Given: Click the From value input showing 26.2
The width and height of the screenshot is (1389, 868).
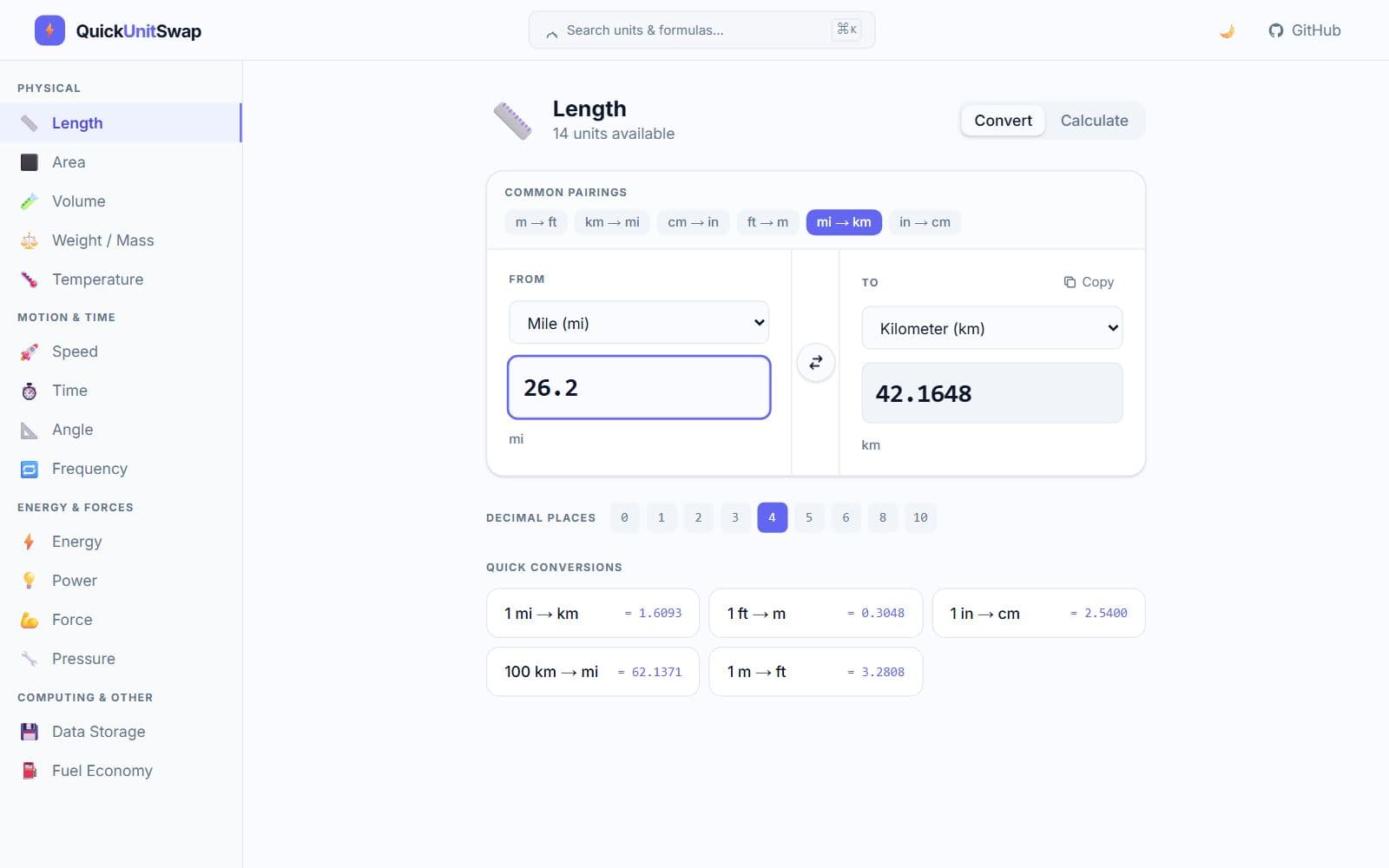Looking at the screenshot, I should pyautogui.click(x=639, y=387).
